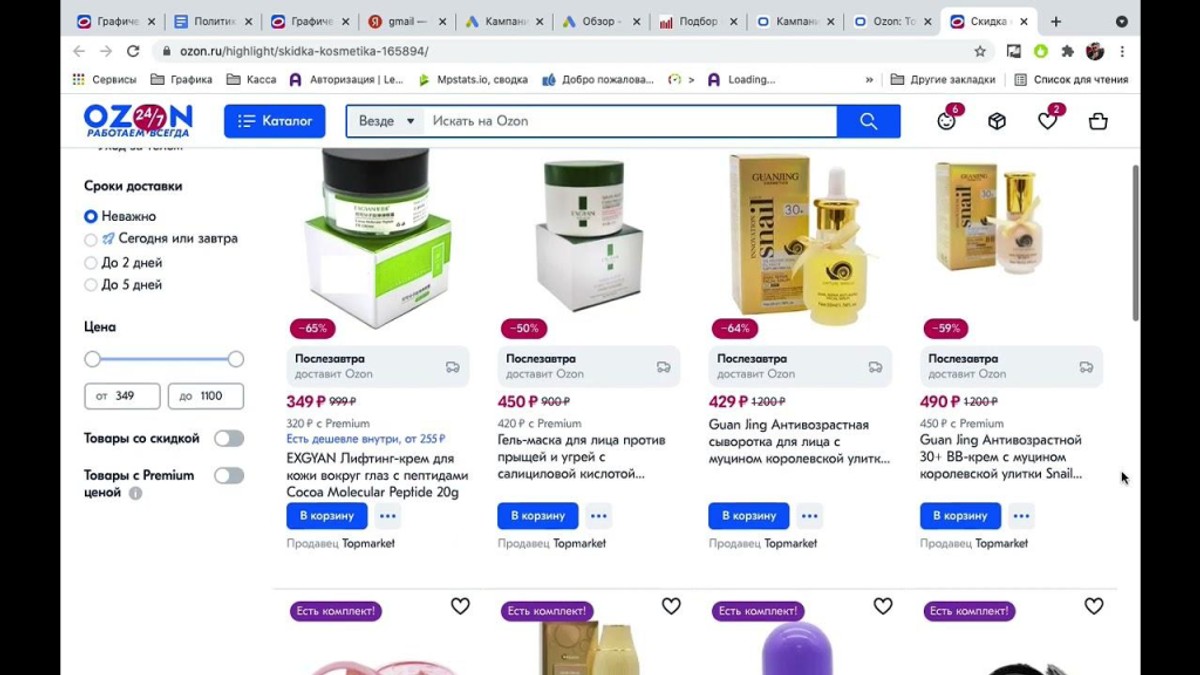Open favorites heart icon in header

pyautogui.click(x=1047, y=121)
